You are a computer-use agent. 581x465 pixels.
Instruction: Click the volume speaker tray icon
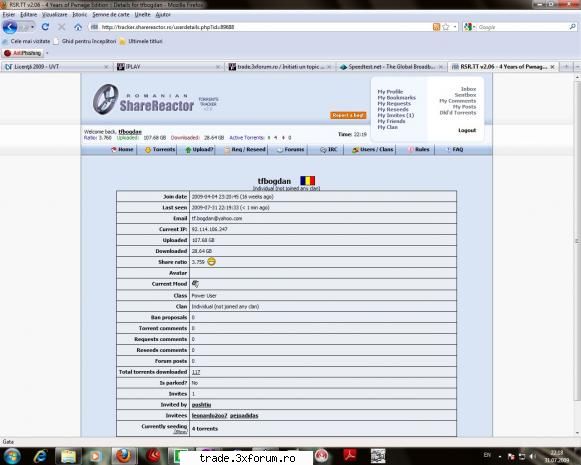[x=533, y=456]
